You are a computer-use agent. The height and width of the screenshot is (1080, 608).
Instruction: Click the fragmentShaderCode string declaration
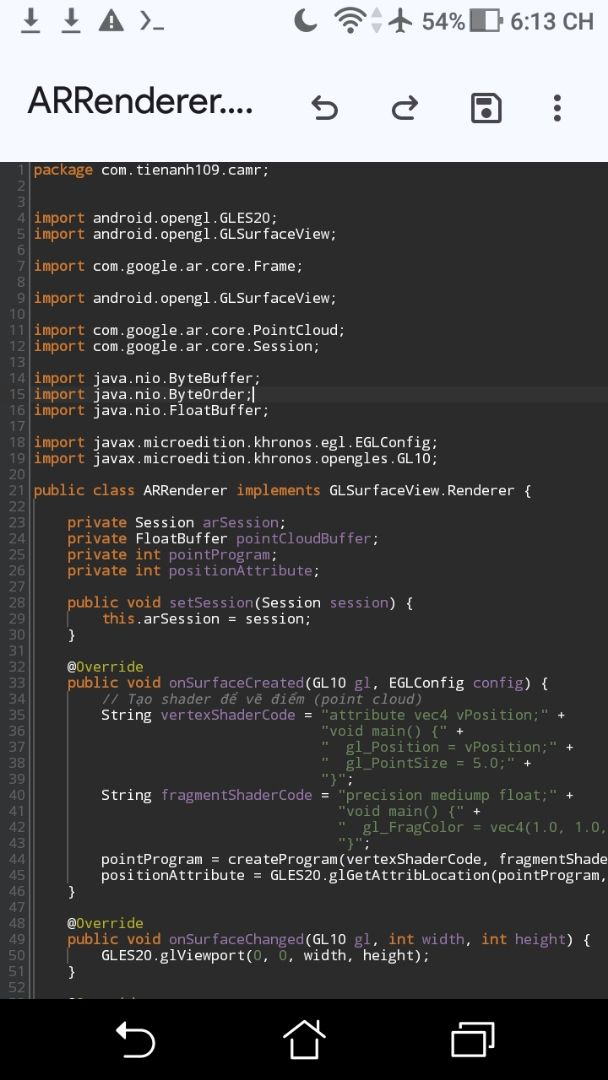337,796
